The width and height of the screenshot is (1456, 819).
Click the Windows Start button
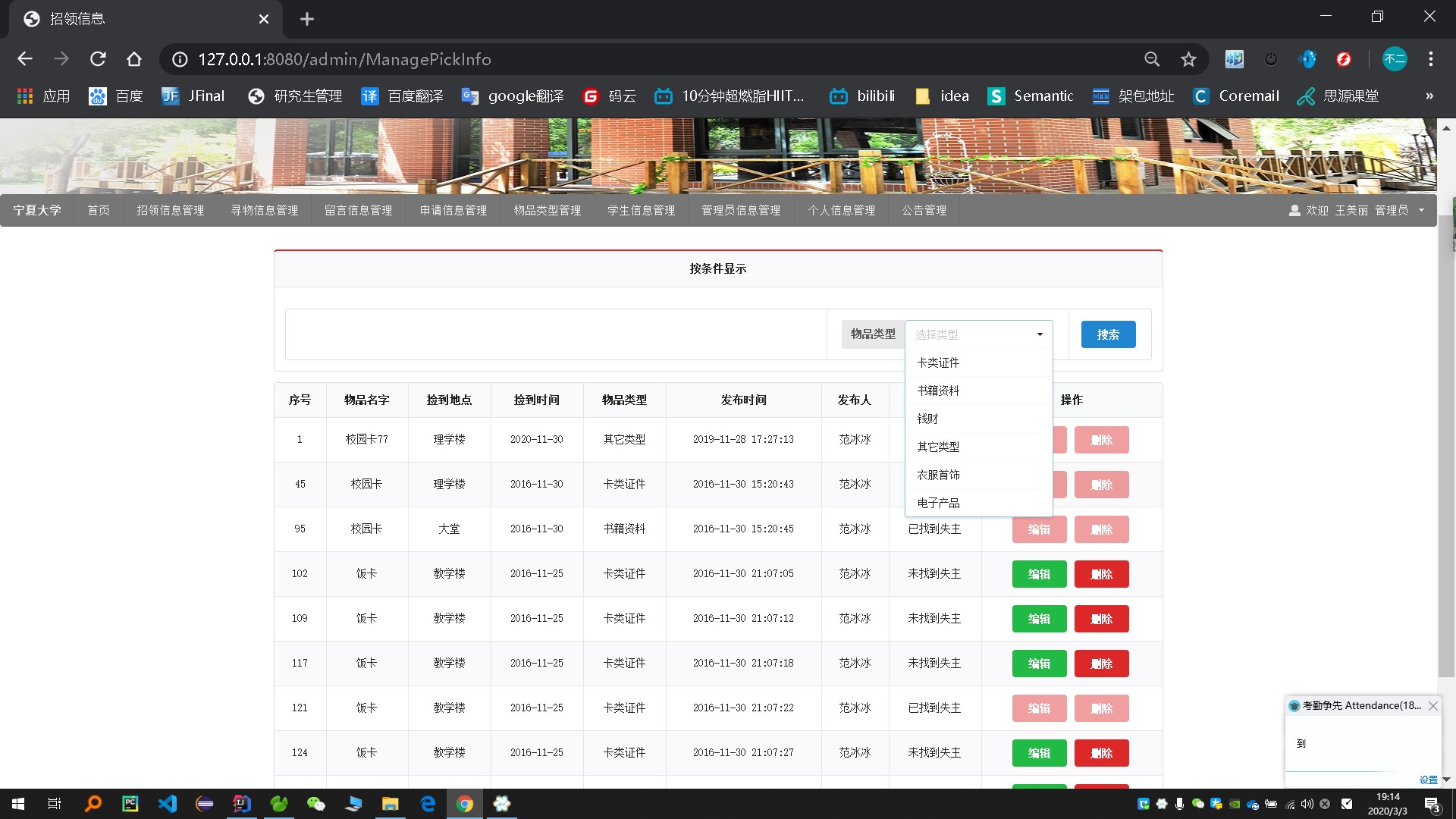(18, 804)
